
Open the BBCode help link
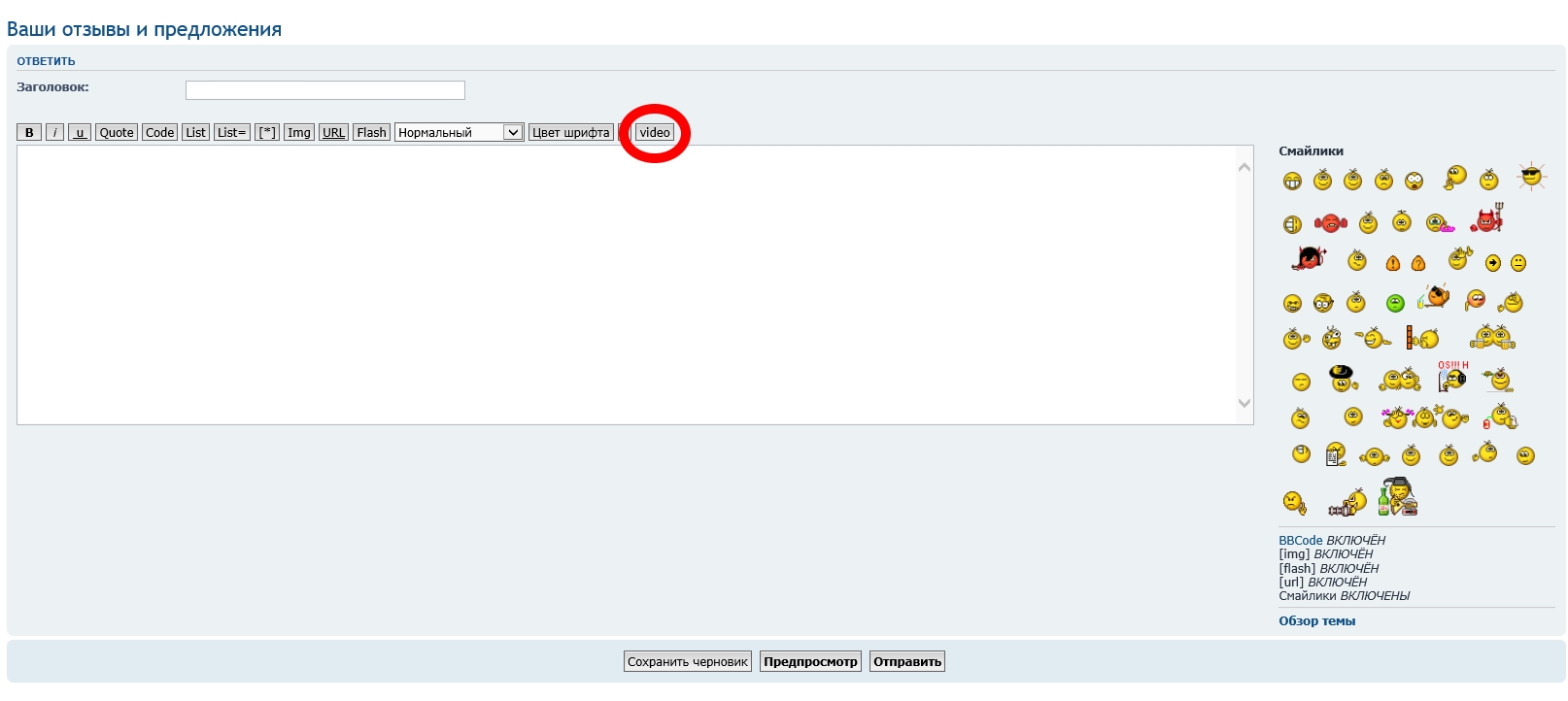point(1301,541)
